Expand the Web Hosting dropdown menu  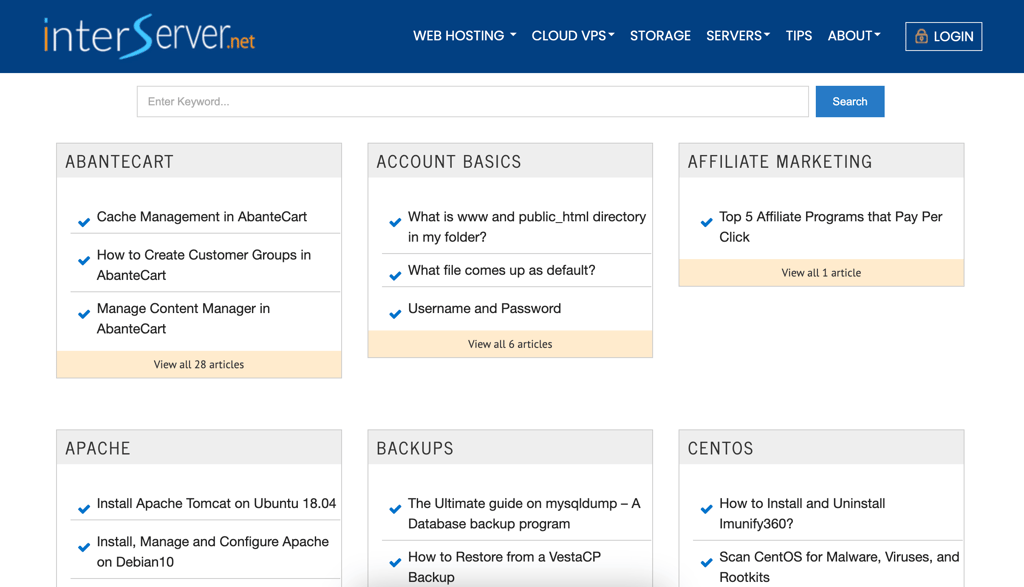464,36
